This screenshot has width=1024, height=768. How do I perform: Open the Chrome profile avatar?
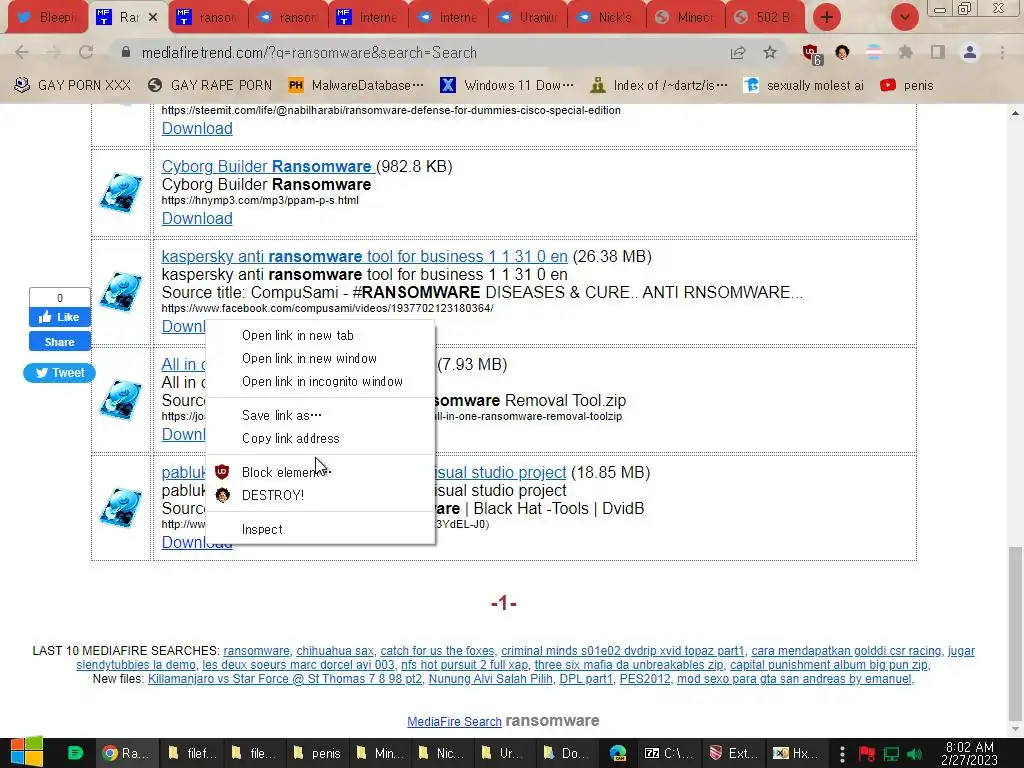(x=970, y=52)
